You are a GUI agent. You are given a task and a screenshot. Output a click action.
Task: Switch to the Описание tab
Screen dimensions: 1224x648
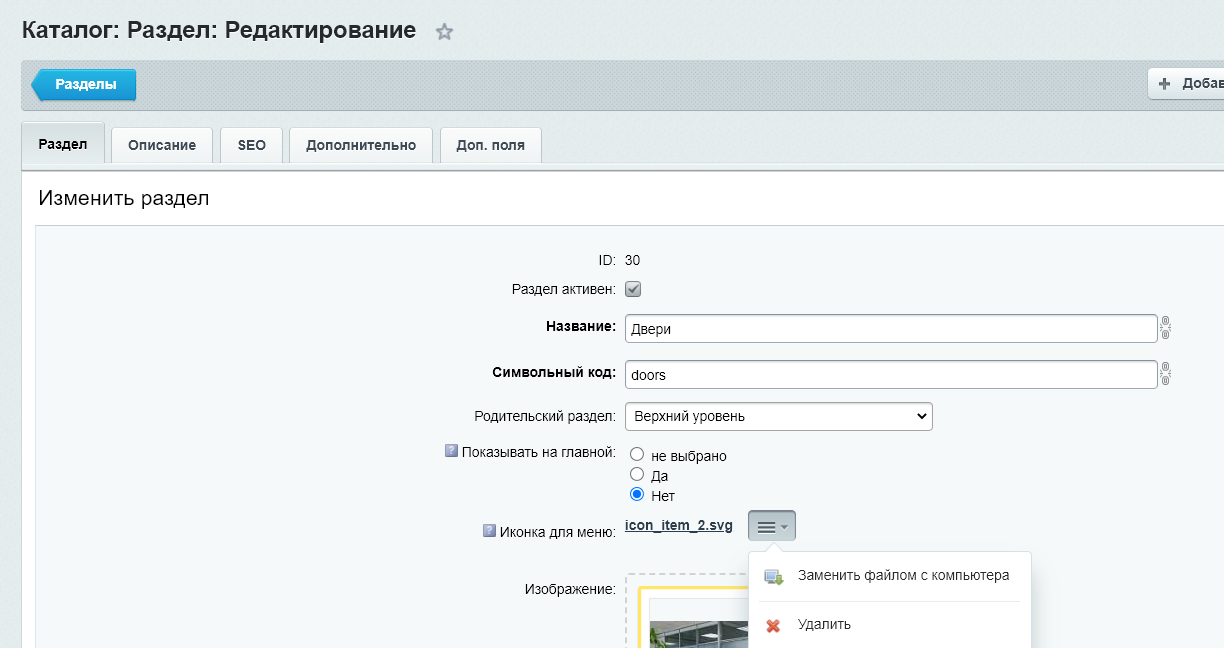pos(162,145)
